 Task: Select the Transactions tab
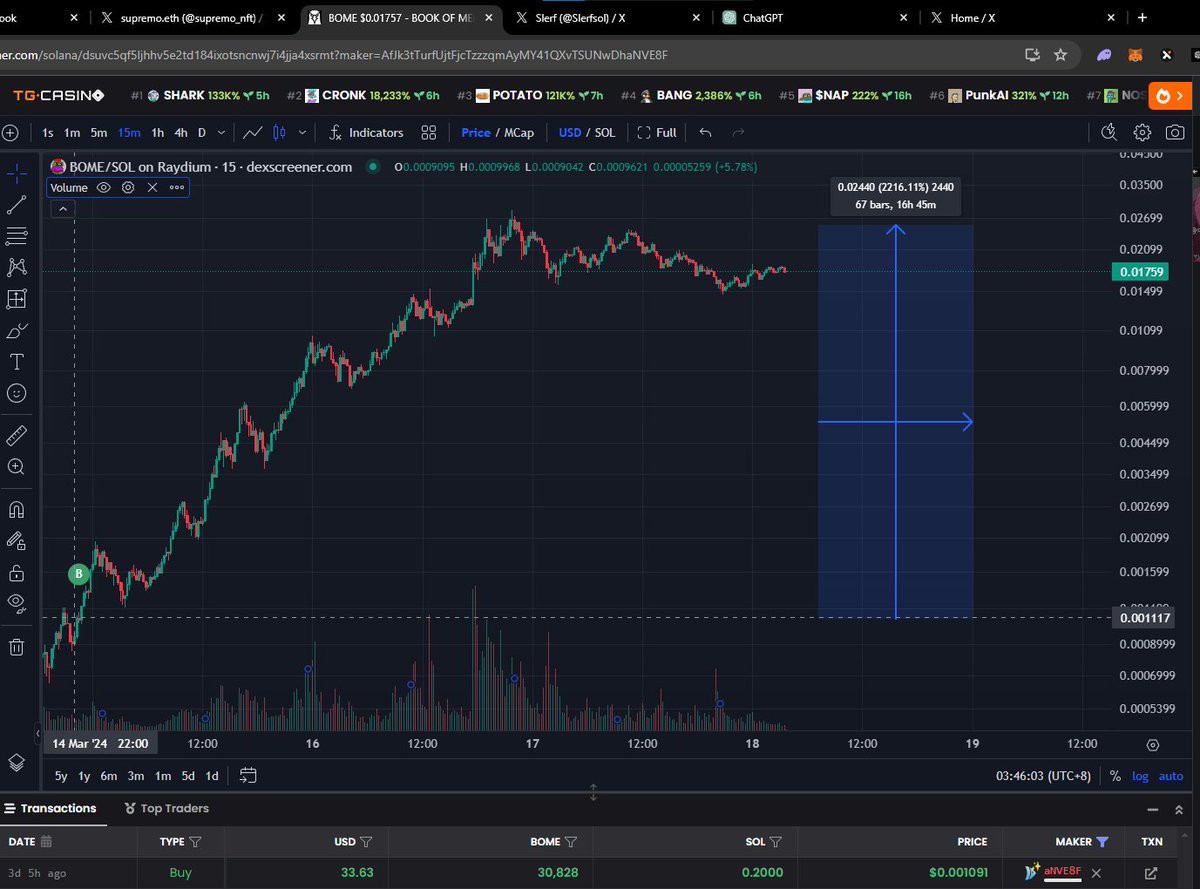click(x=50, y=808)
